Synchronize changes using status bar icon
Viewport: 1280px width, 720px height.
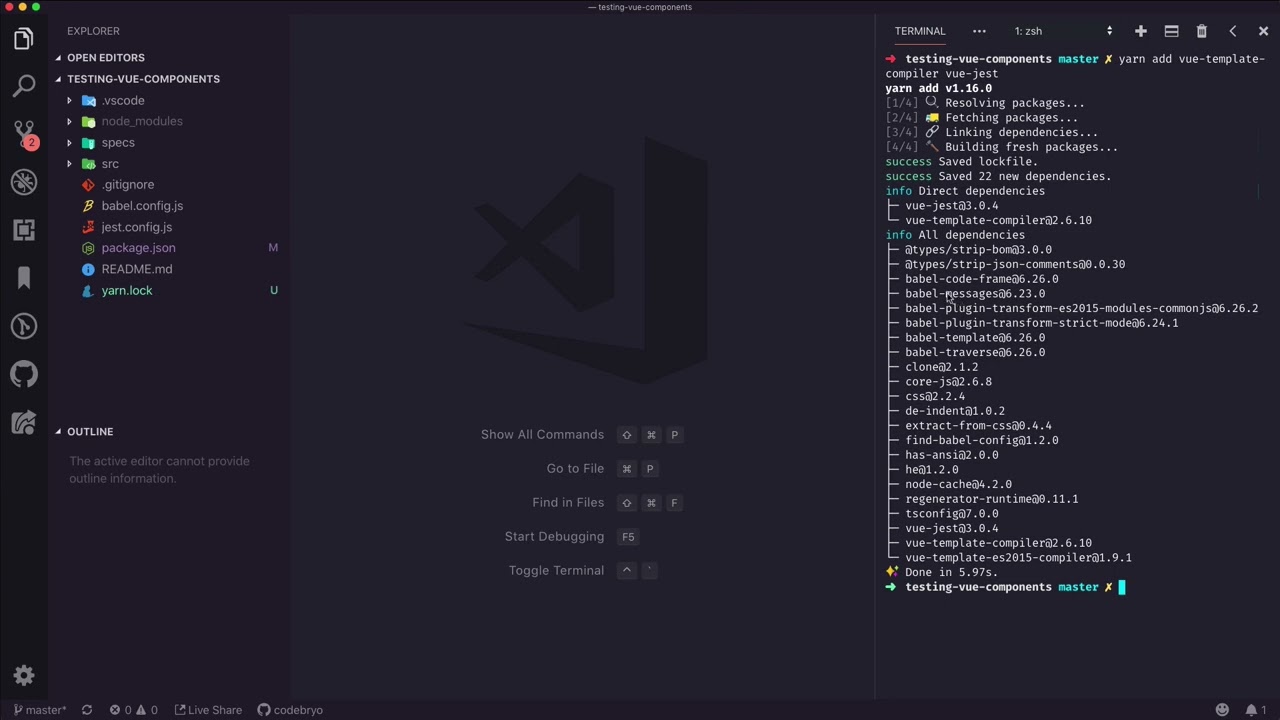tap(87, 710)
